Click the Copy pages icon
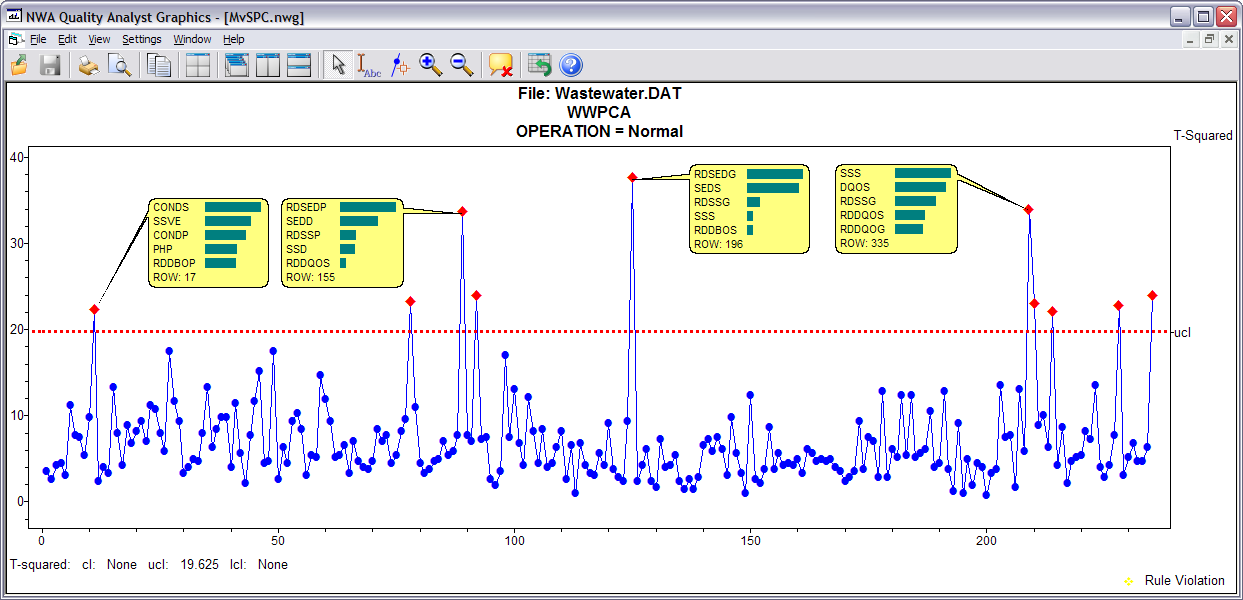 (159, 65)
